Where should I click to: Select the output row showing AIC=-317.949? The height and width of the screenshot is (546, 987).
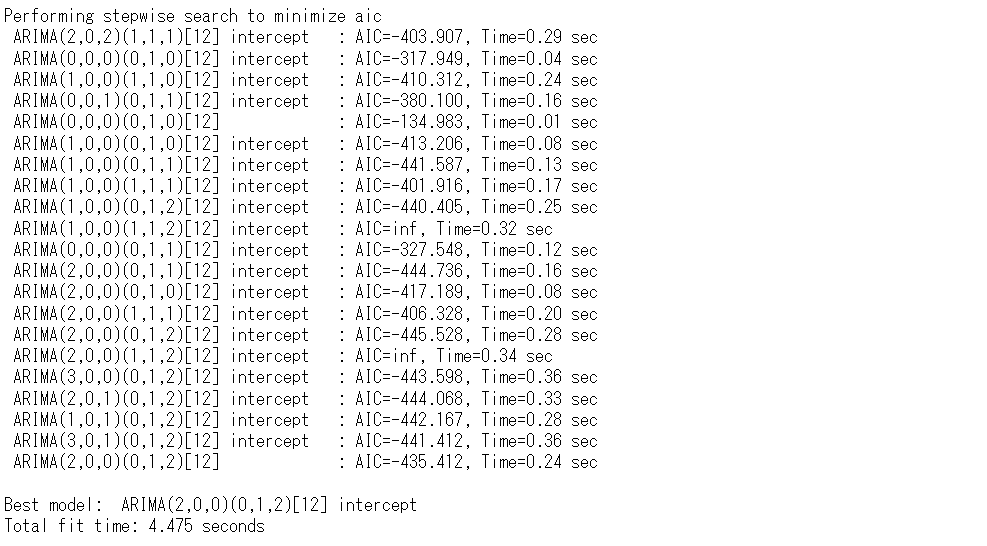[305, 58]
